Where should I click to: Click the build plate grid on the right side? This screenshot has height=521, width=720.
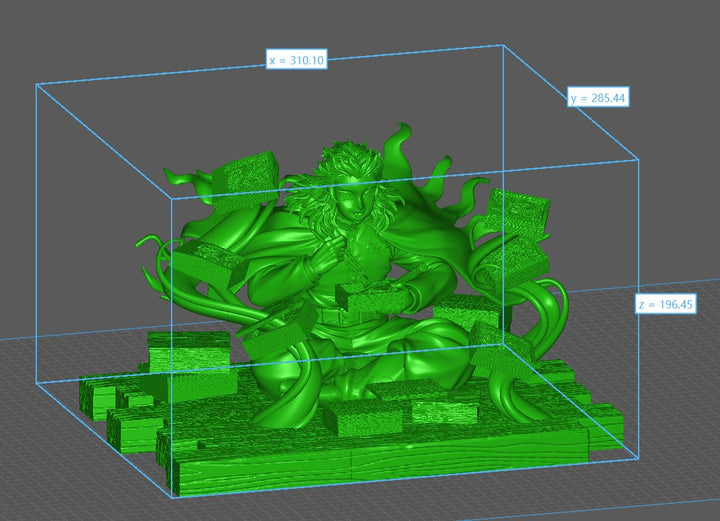680,400
